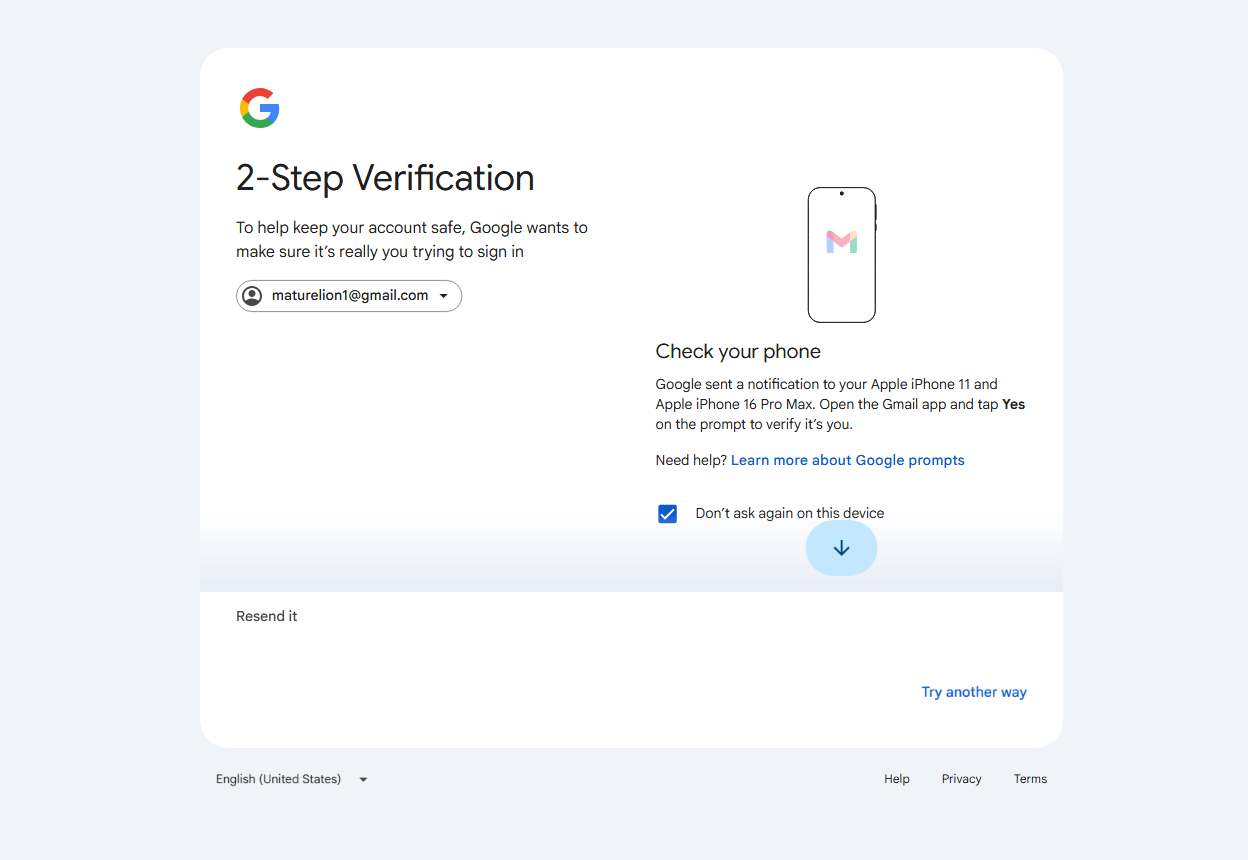Image resolution: width=1248 pixels, height=860 pixels.
Task: Click the "2-Step Verification" heading
Action: (385, 178)
